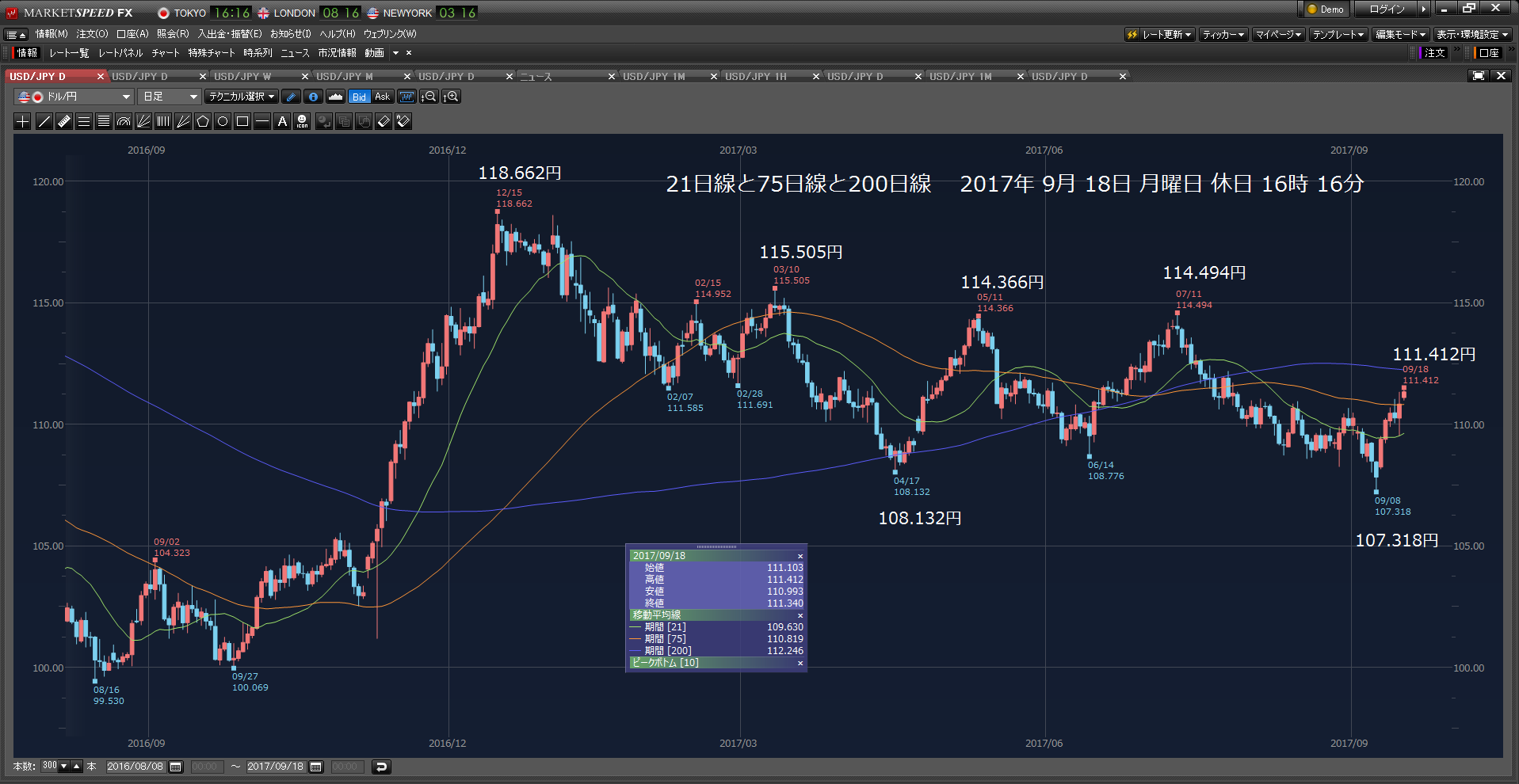Select the Gann fan angle tool
This screenshot has width=1519, height=784.
[183, 121]
